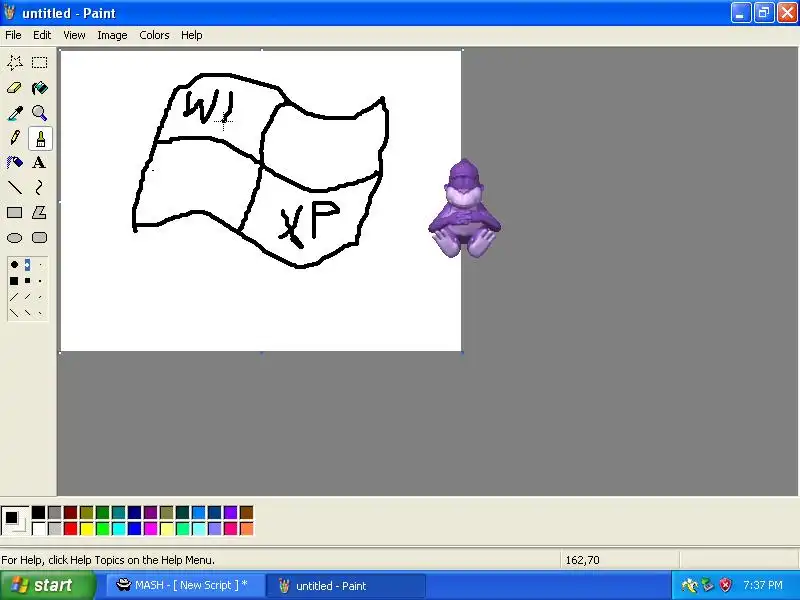This screenshot has height=600, width=800.
Task: Choose the large backslash brush shape
Action: [x=14, y=313]
